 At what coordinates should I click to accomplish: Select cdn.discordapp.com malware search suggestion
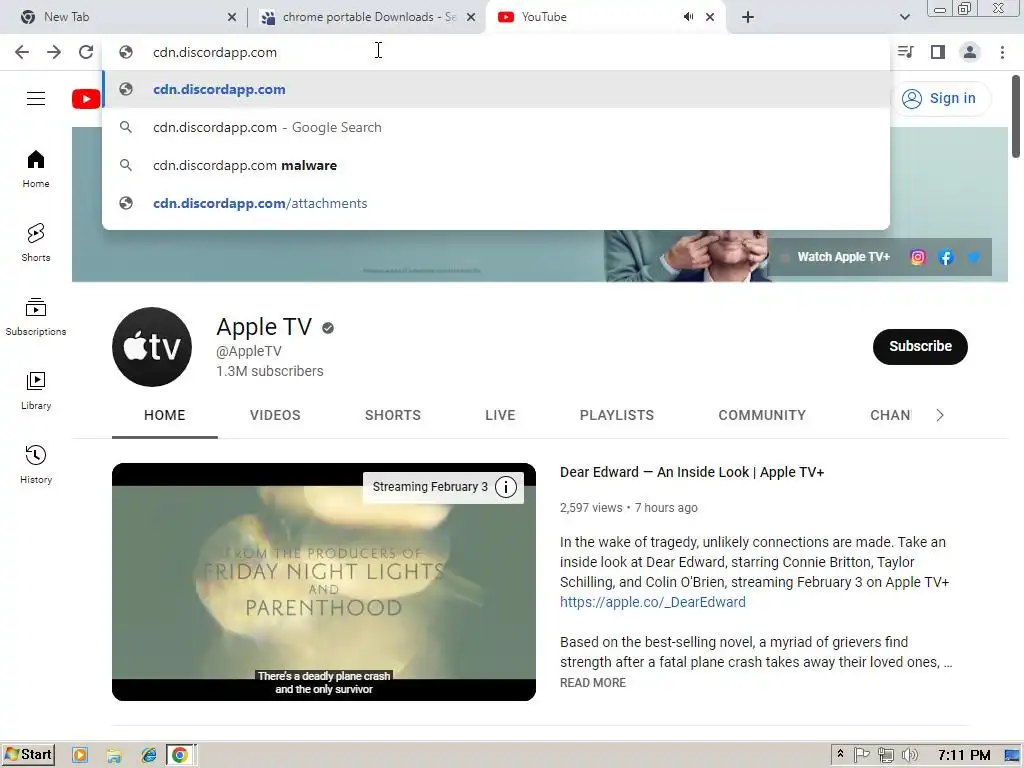pyautogui.click(x=496, y=165)
